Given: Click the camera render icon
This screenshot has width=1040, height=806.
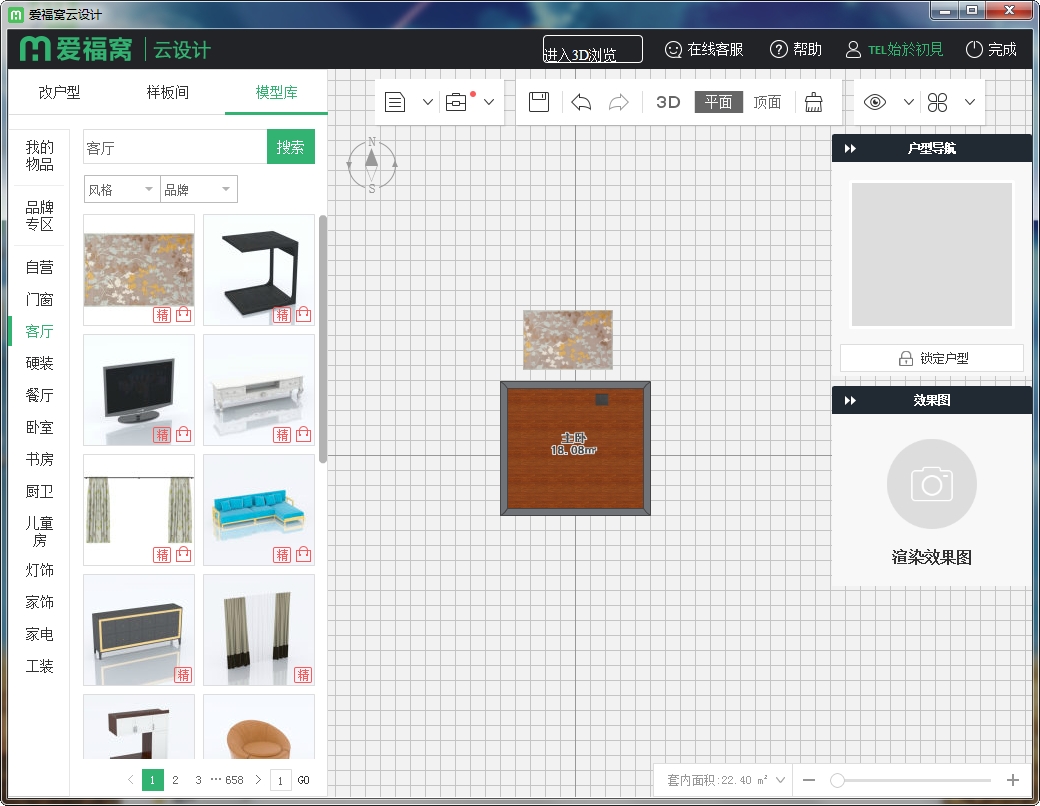Looking at the screenshot, I should point(931,485).
